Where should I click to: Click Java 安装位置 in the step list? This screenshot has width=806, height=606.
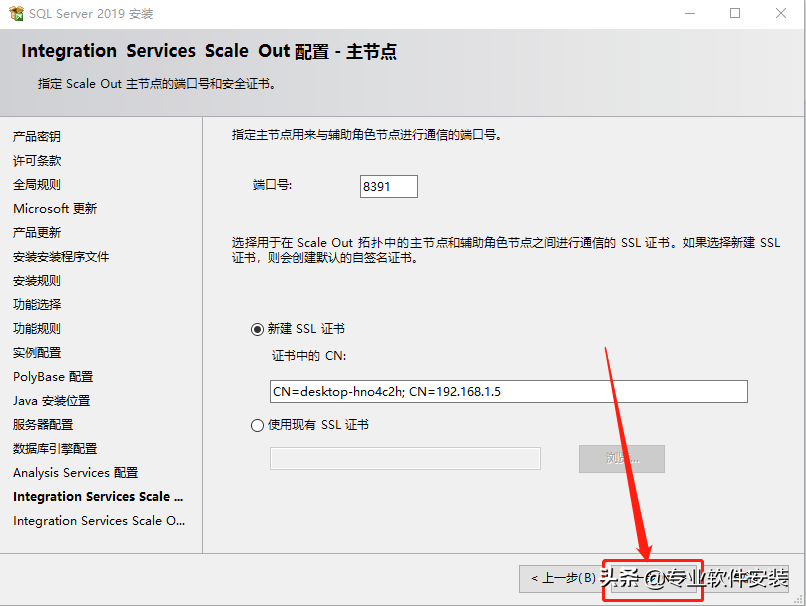pyautogui.click(x=51, y=401)
